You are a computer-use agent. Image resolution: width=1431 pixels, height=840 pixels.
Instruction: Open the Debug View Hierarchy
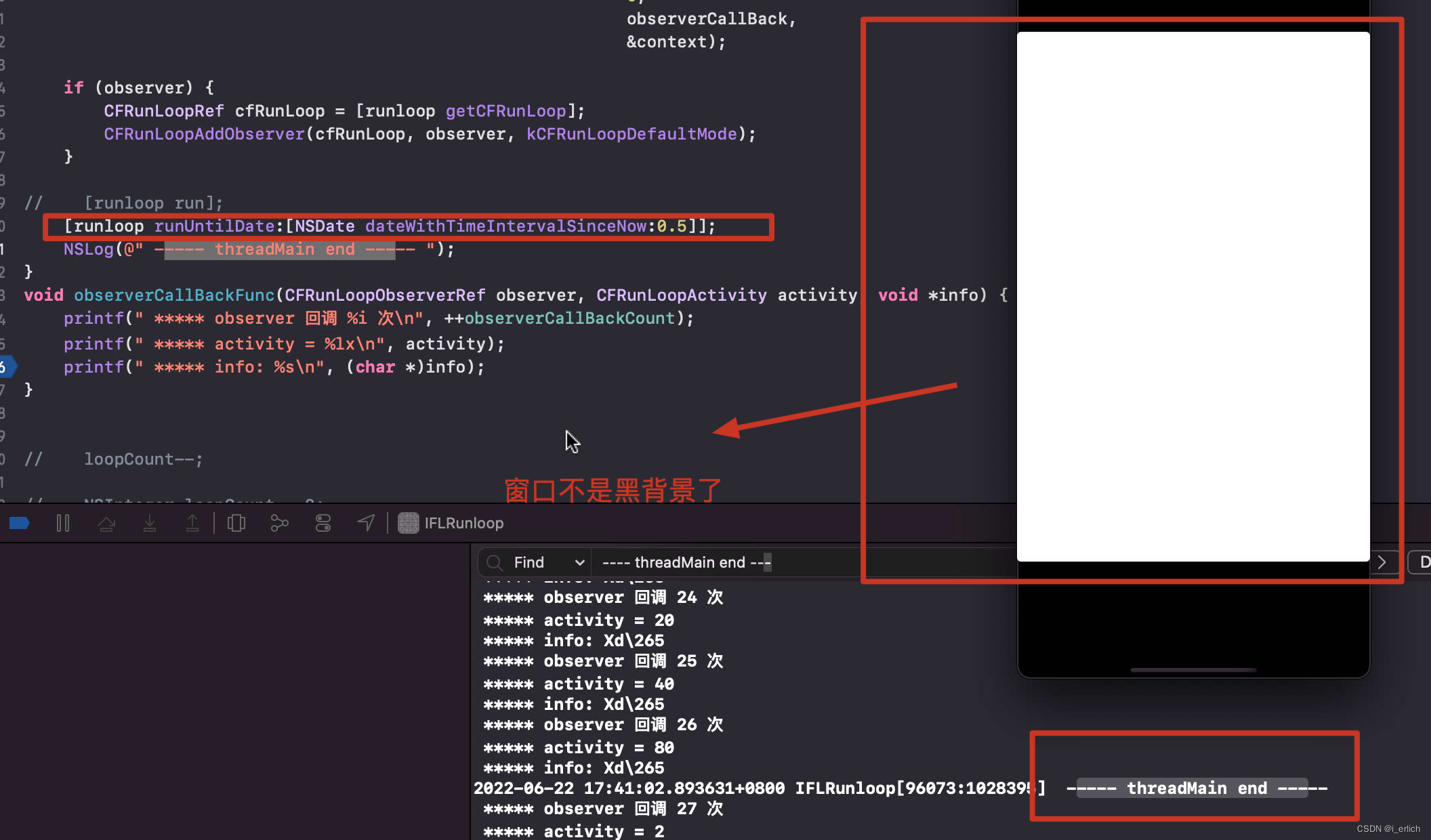click(236, 523)
